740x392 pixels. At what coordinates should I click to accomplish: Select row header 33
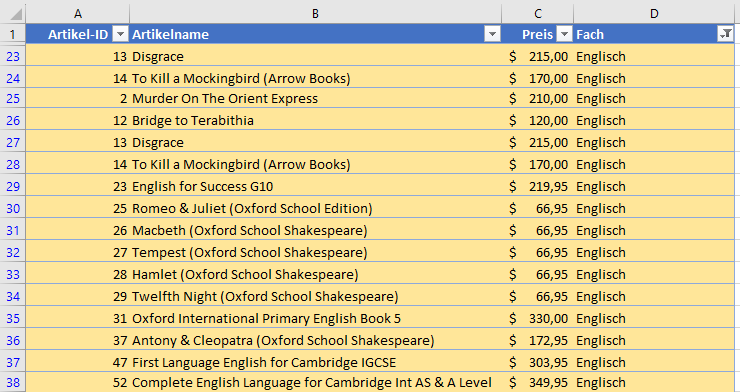[x=13, y=274]
